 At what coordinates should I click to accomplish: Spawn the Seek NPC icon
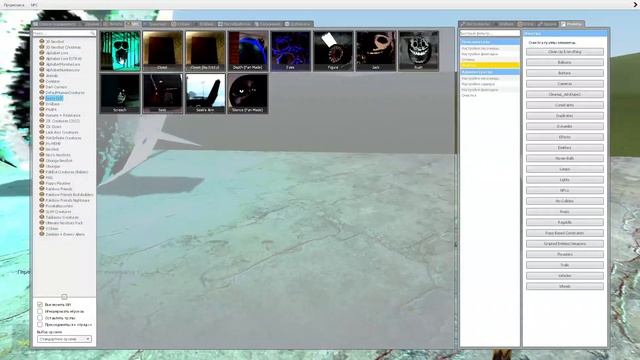(162, 93)
